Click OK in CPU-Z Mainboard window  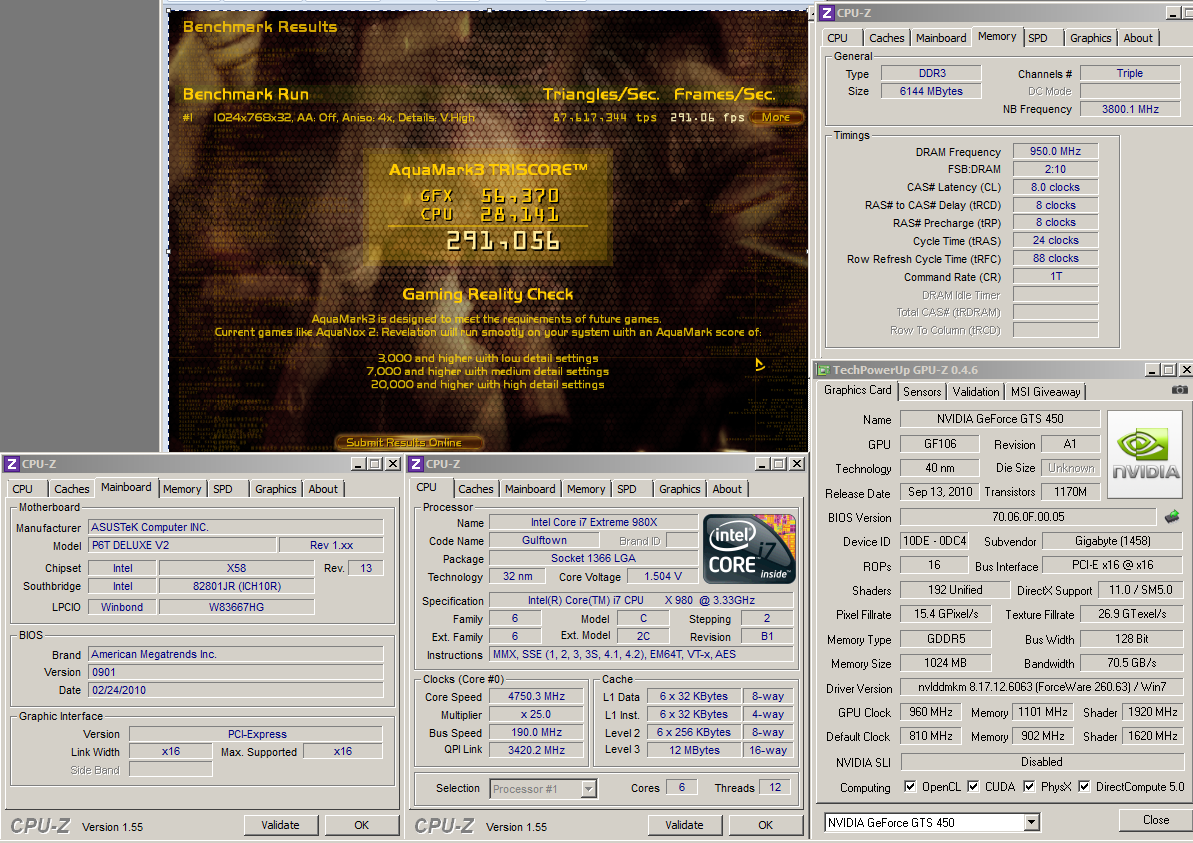click(x=361, y=825)
